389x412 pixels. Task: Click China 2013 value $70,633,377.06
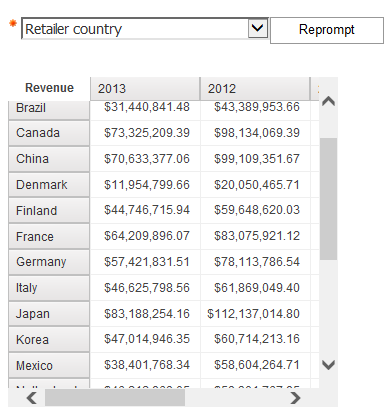coord(147,159)
